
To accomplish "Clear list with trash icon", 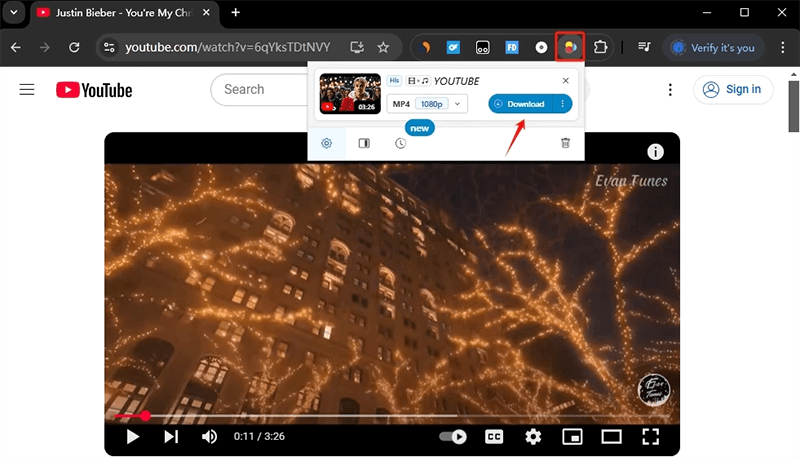I will click(x=565, y=143).
